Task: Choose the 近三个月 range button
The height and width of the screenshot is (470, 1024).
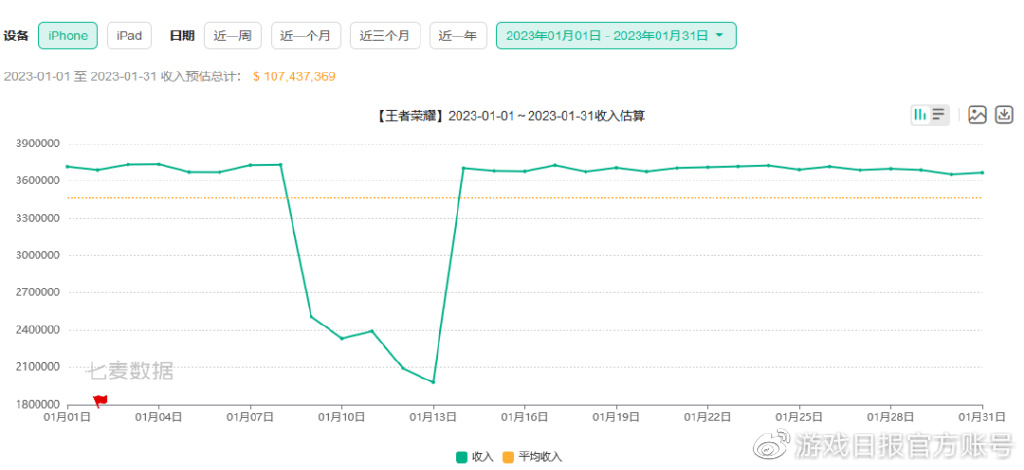Action: click(385, 36)
